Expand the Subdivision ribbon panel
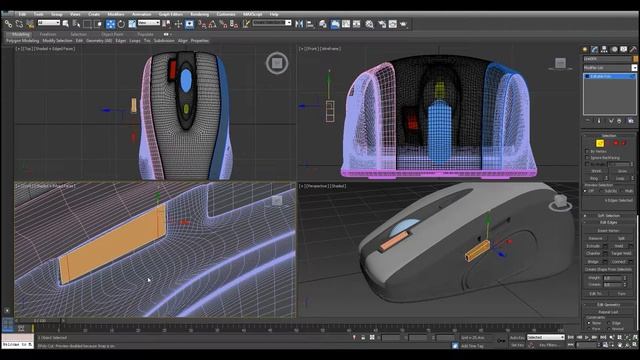Screen dimensions: 640x360 point(164,41)
